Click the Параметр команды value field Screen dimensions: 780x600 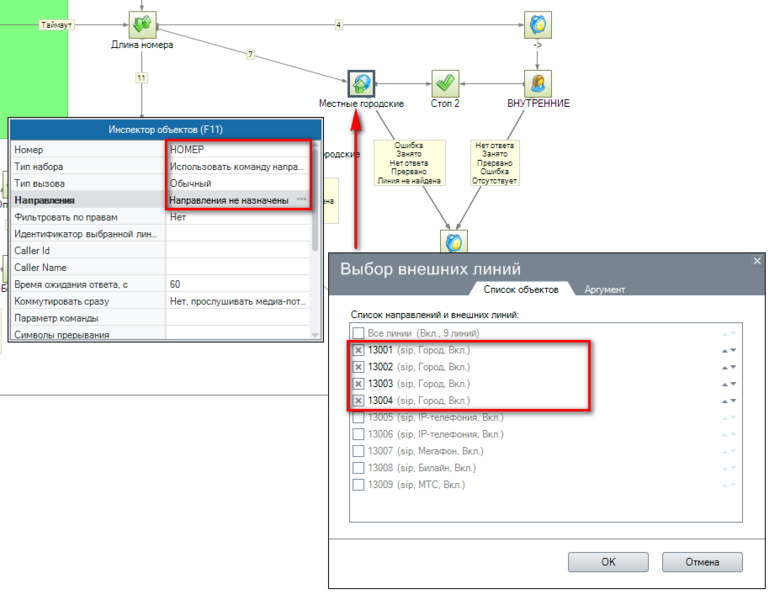(x=238, y=318)
